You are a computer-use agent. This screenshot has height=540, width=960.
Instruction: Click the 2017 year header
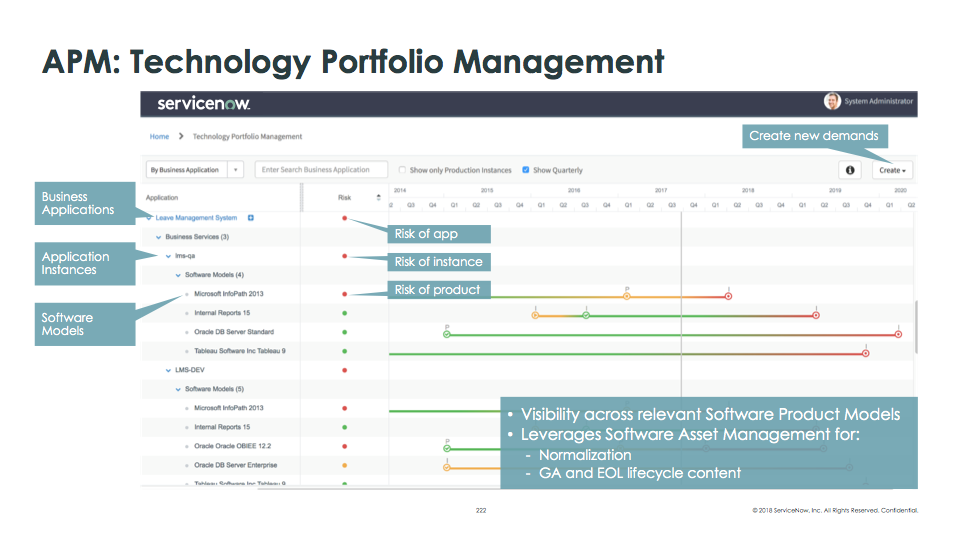[661, 190]
